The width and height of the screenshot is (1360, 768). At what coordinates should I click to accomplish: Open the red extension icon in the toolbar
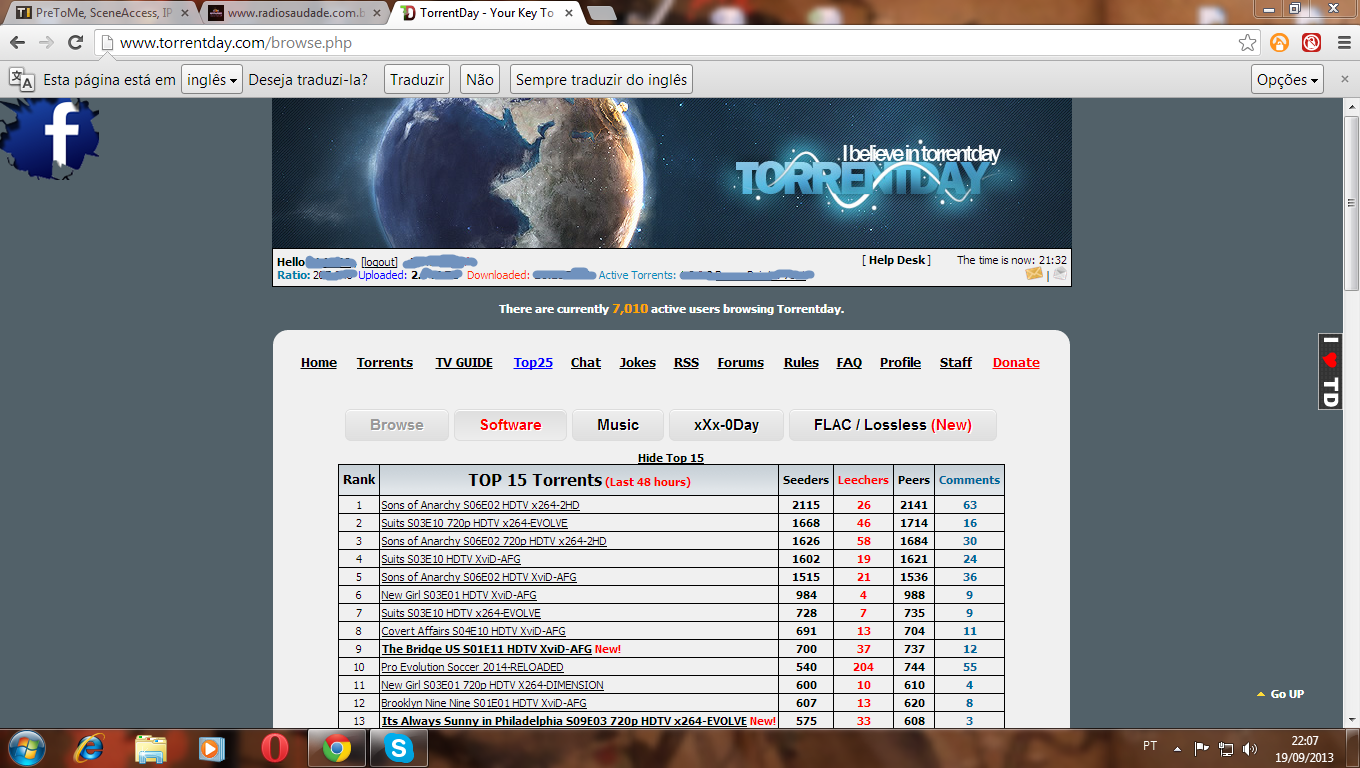(1312, 43)
